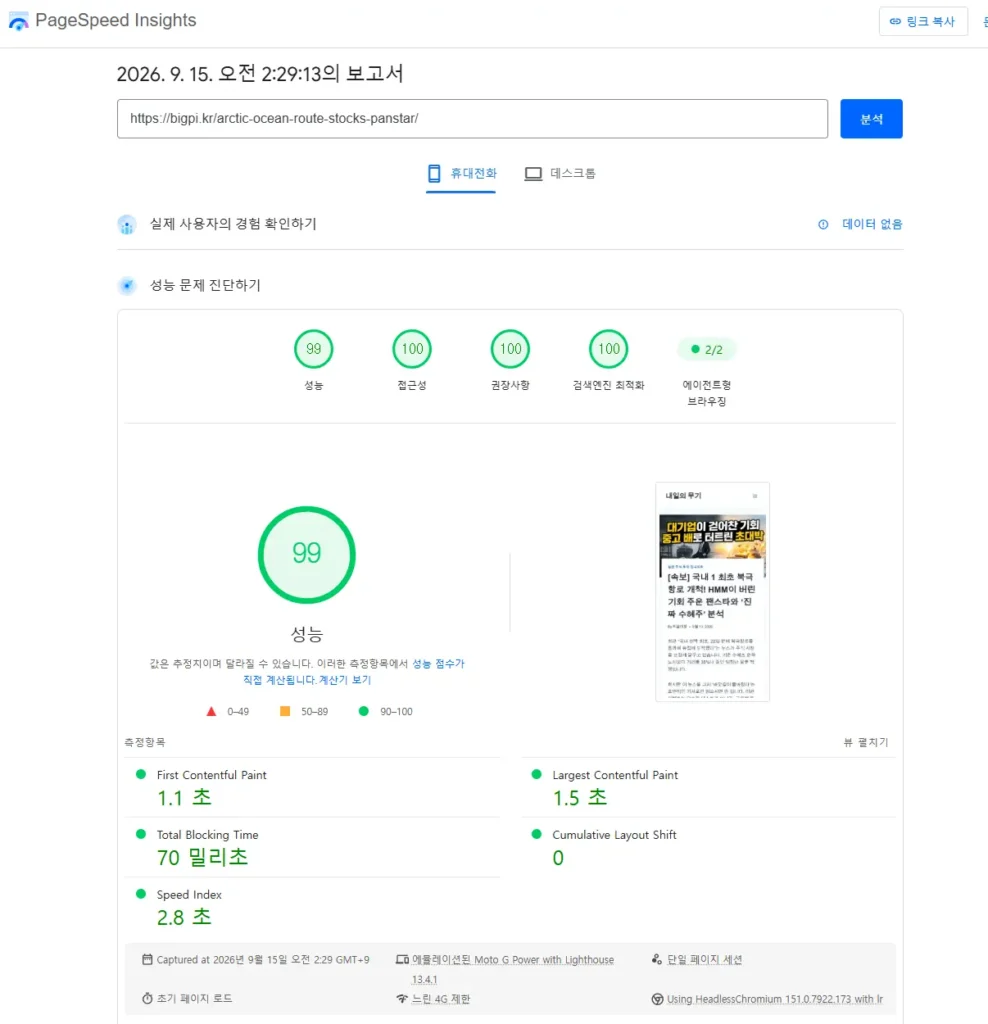Copy link with 링크 복사 button

coord(923,22)
